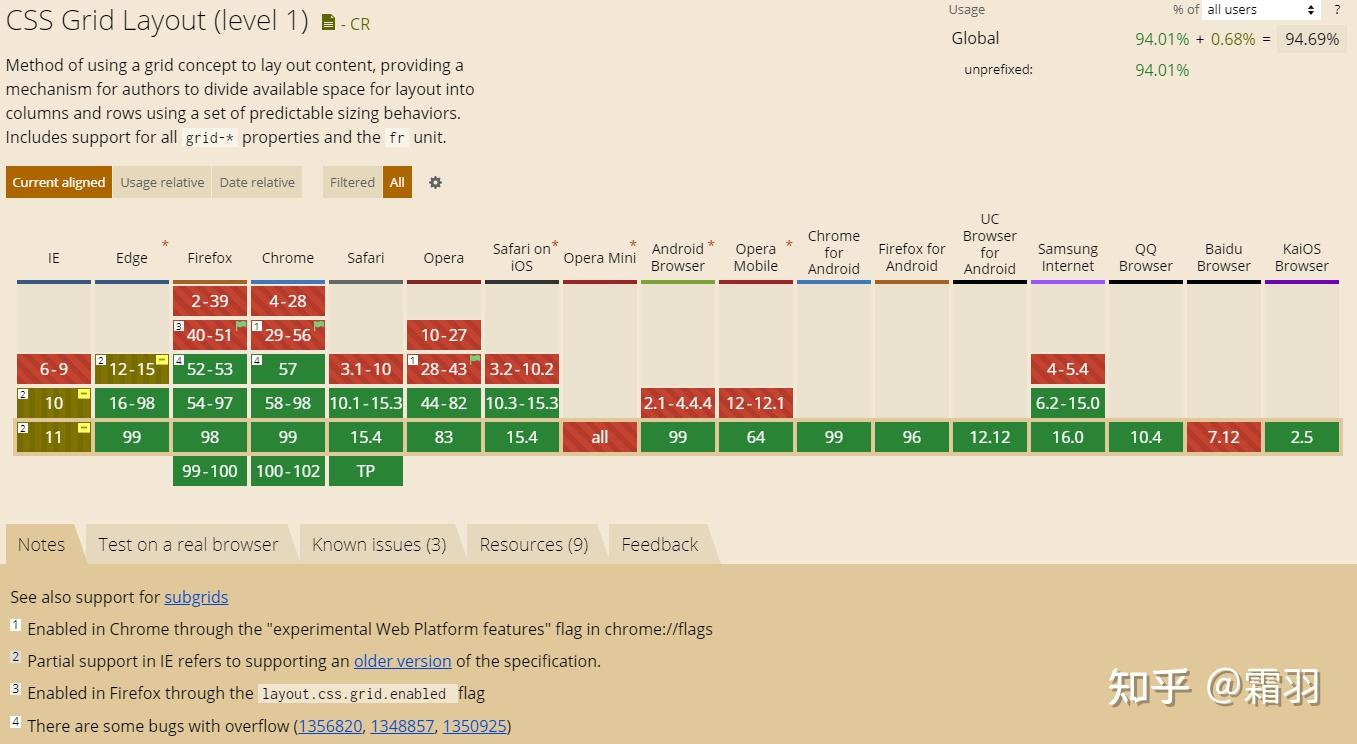Image resolution: width=1357 pixels, height=744 pixels.
Task: Toggle the "Usage relative" view
Action: [162, 182]
